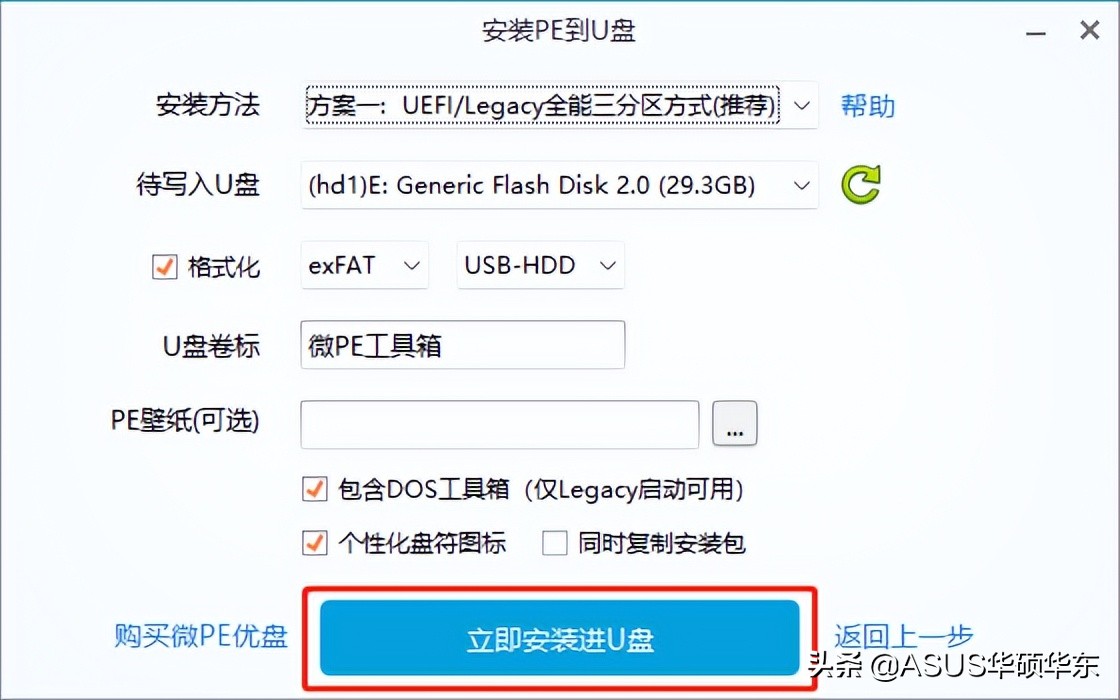
Task: Close the 安装PE到U盘 dialog
Action: click(x=1089, y=30)
